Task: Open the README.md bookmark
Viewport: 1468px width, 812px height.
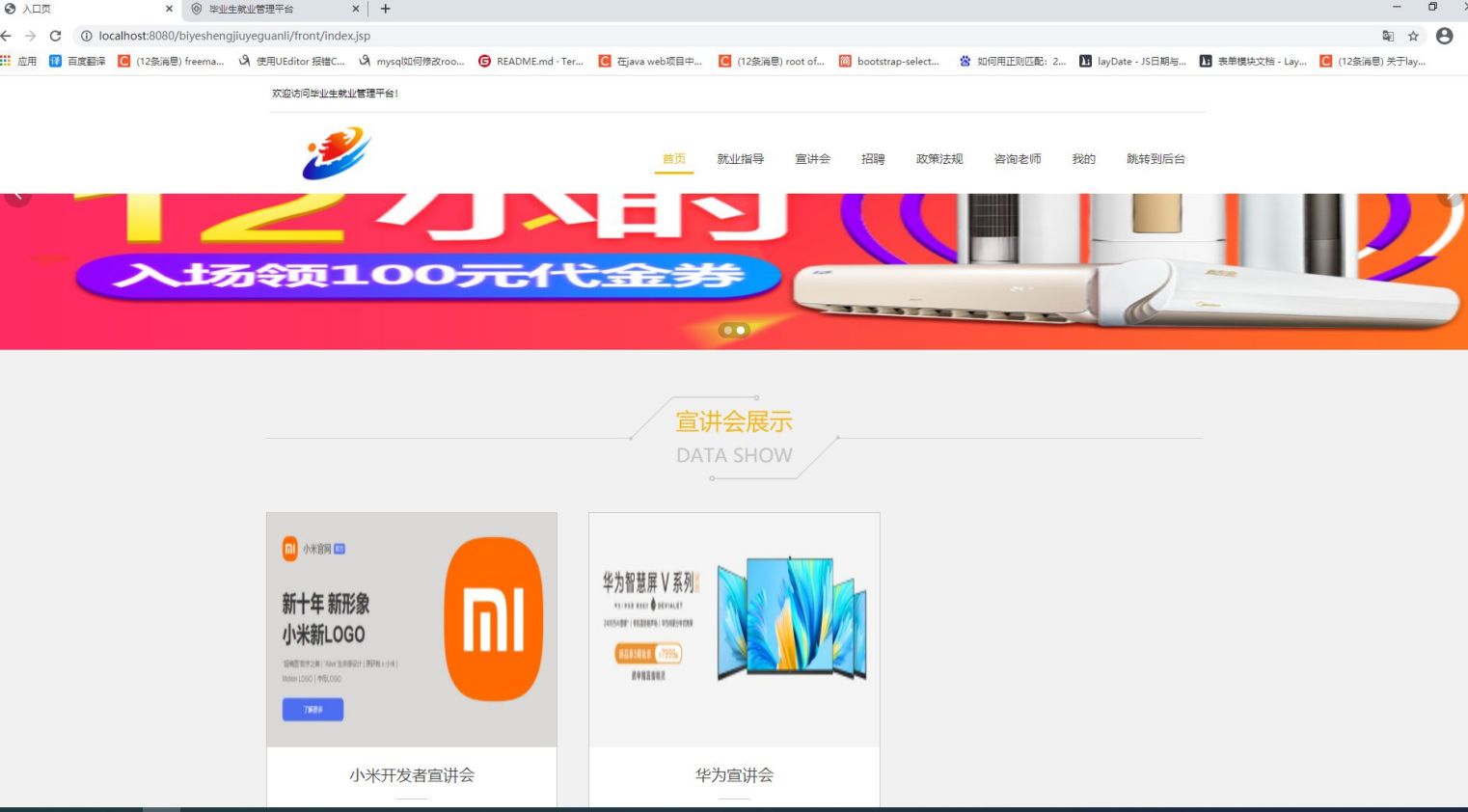Action: (x=531, y=61)
